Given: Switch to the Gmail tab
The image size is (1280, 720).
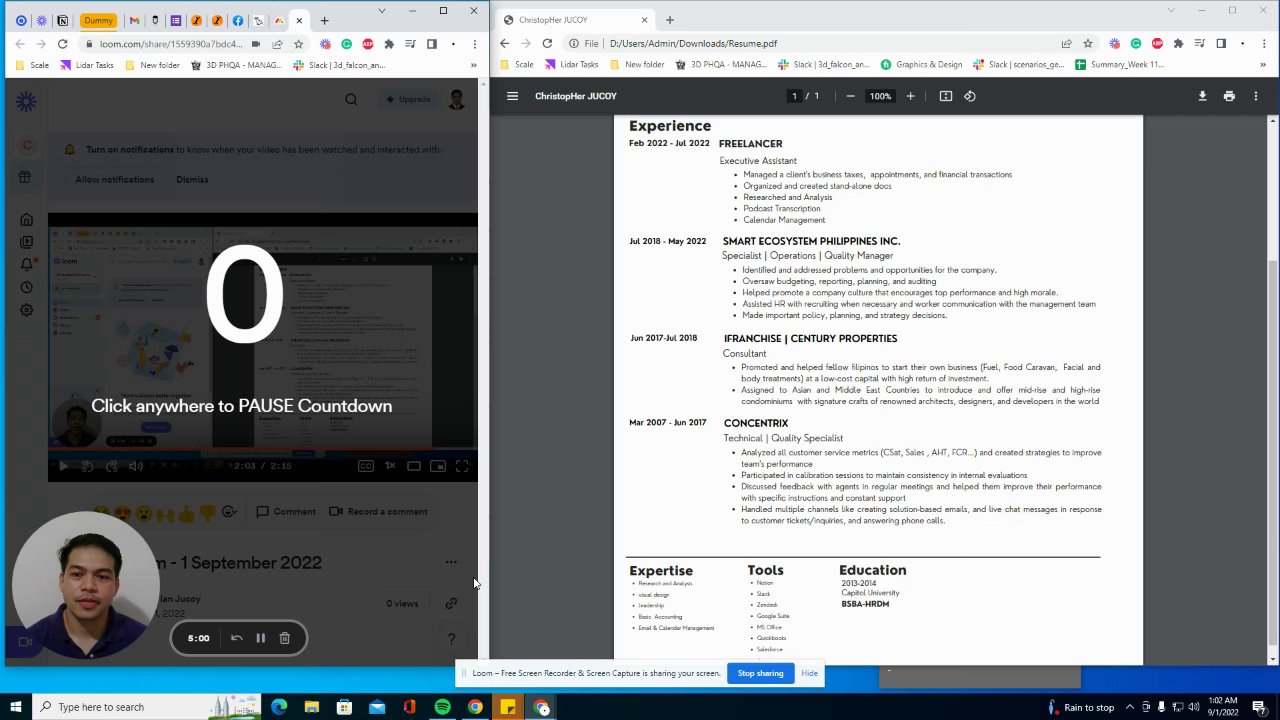Looking at the screenshot, I should 134,20.
